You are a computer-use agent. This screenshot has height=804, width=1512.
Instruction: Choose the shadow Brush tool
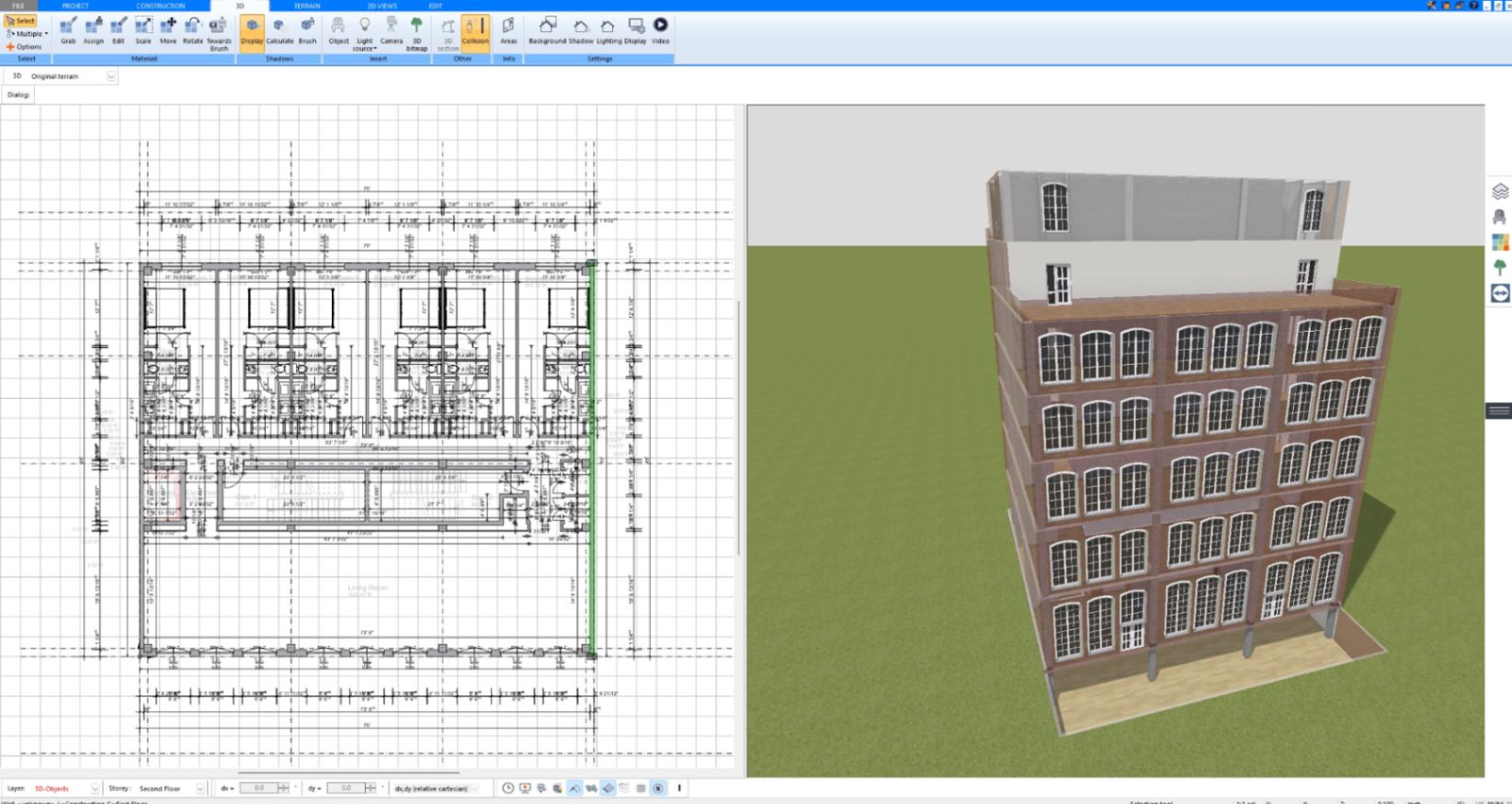[x=307, y=30]
